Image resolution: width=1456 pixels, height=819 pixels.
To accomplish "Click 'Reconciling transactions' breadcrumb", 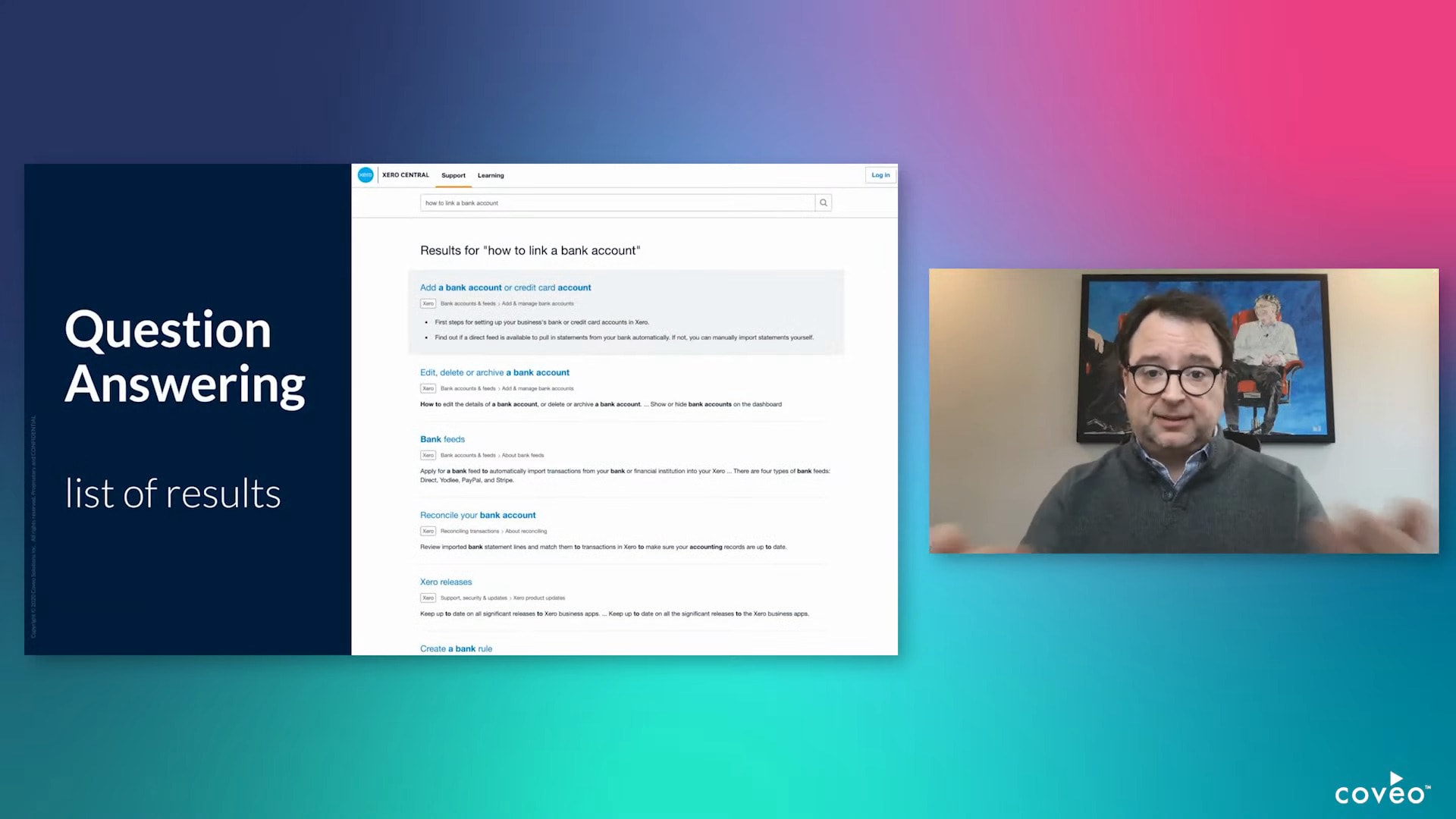I will click(x=469, y=531).
